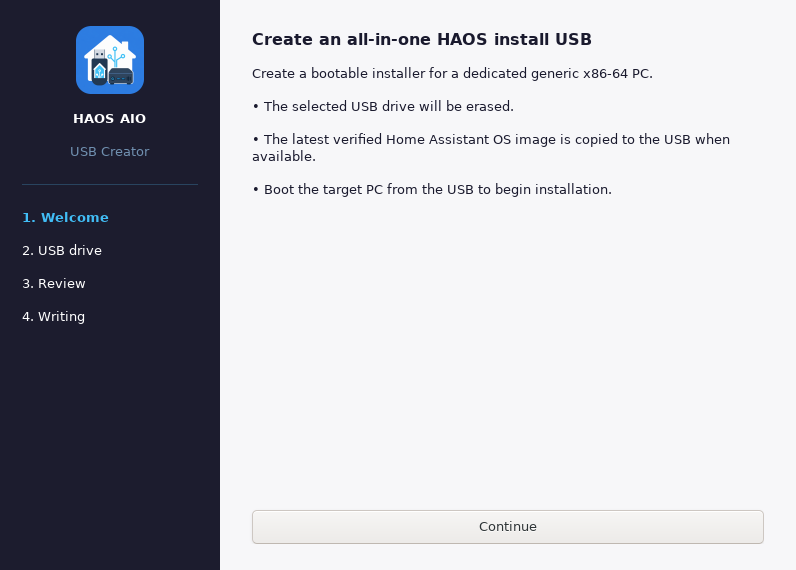Select the 1. Welcome step
Image resolution: width=796 pixels, height=570 pixels.
pos(65,217)
